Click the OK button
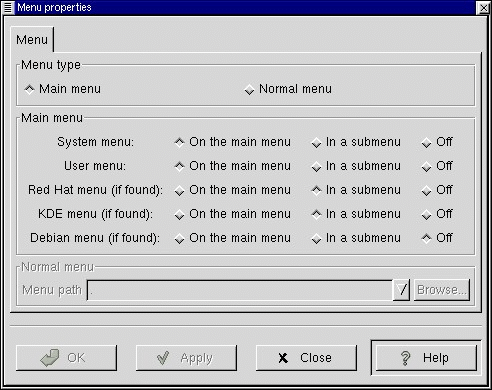The height and width of the screenshot is (390, 492). (66, 358)
